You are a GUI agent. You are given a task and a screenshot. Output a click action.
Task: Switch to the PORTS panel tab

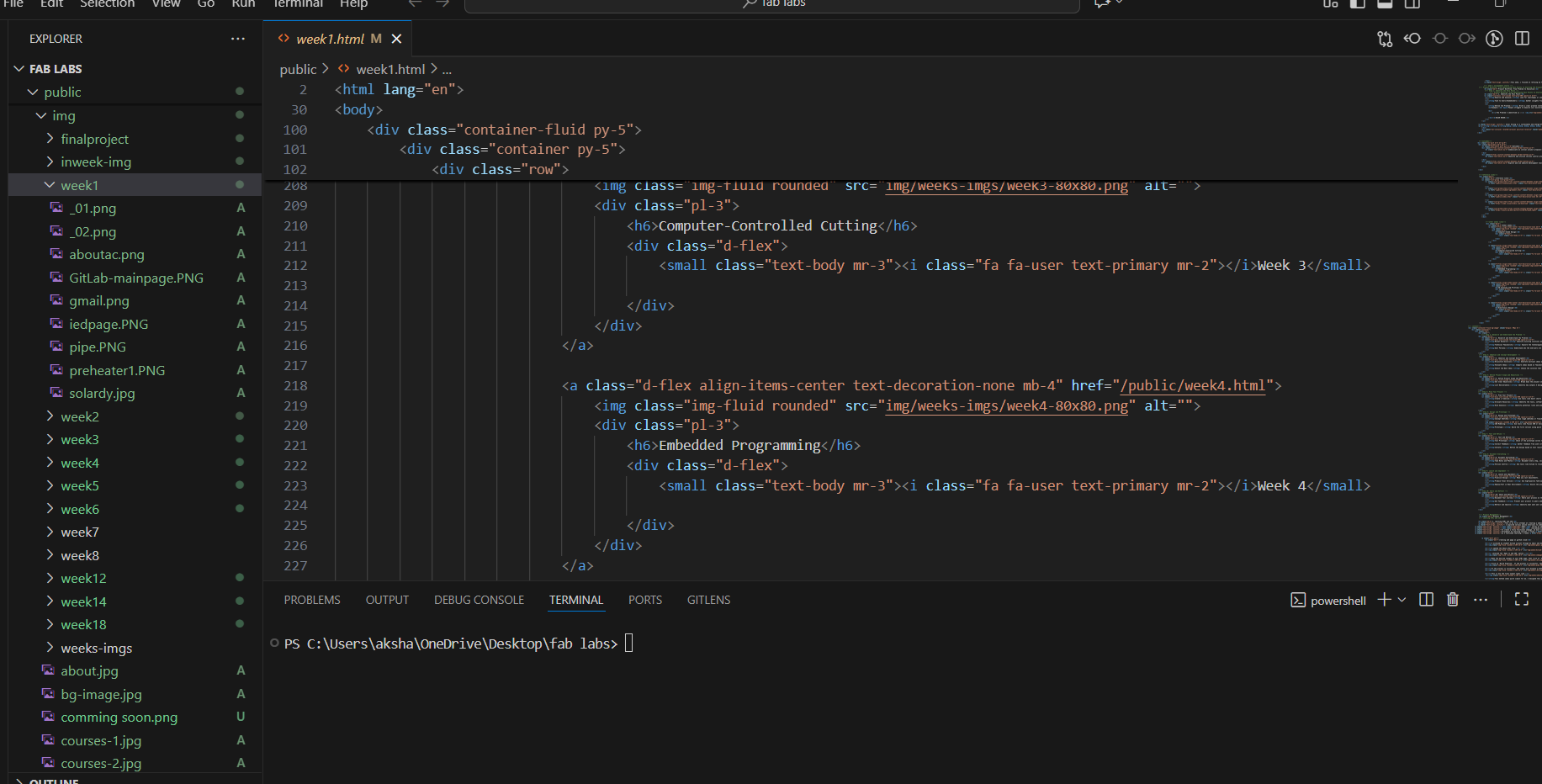coord(645,600)
